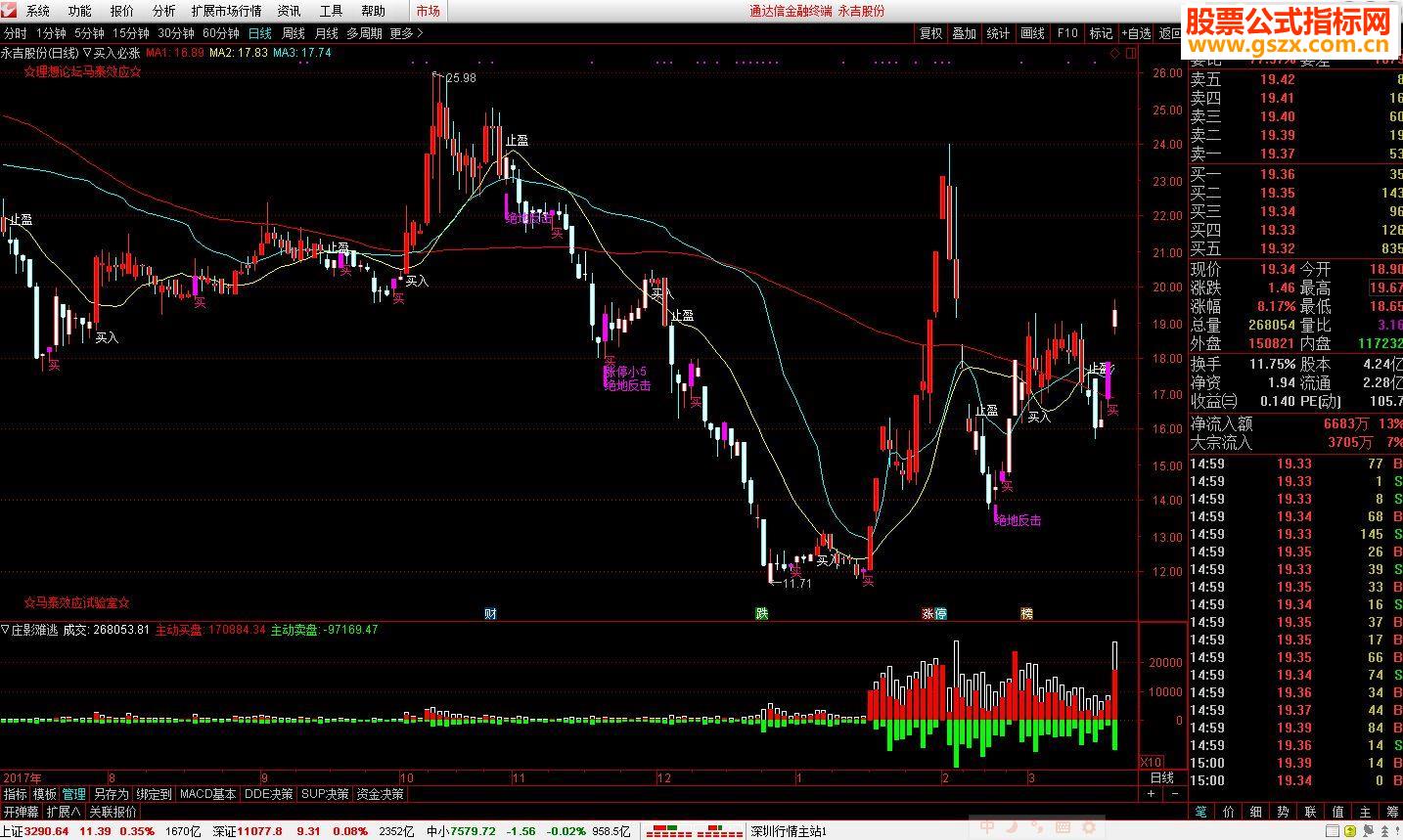Click the 统计 toolbar button
The width and height of the screenshot is (1403, 840).
coord(998,33)
